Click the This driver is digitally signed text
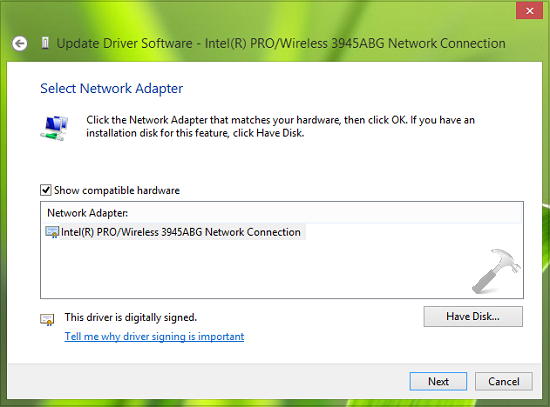The width and height of the screenshot is (550, 407). point(131,318)
